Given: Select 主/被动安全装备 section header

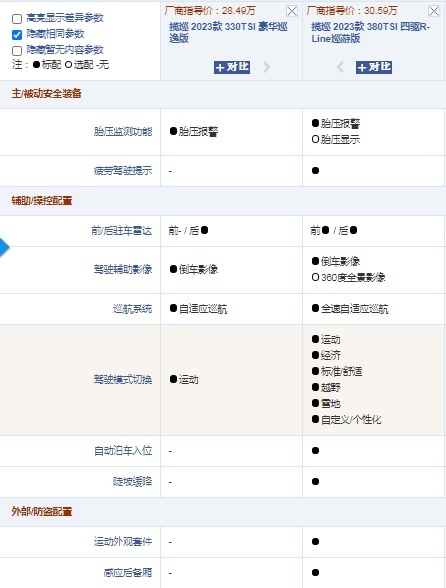Looking at the screenshot, I should click(47, 94).
